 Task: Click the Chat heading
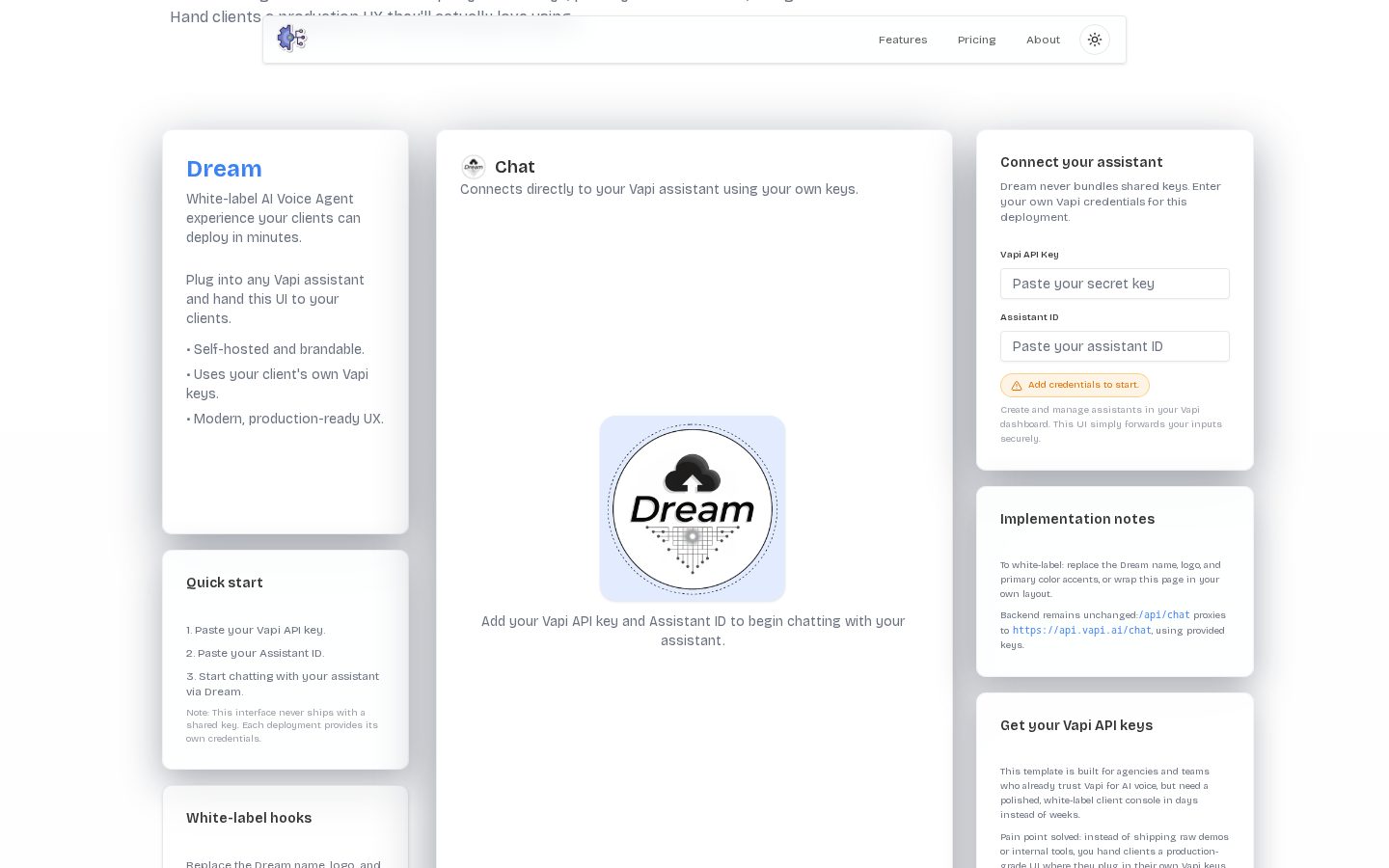coord(514,167)
